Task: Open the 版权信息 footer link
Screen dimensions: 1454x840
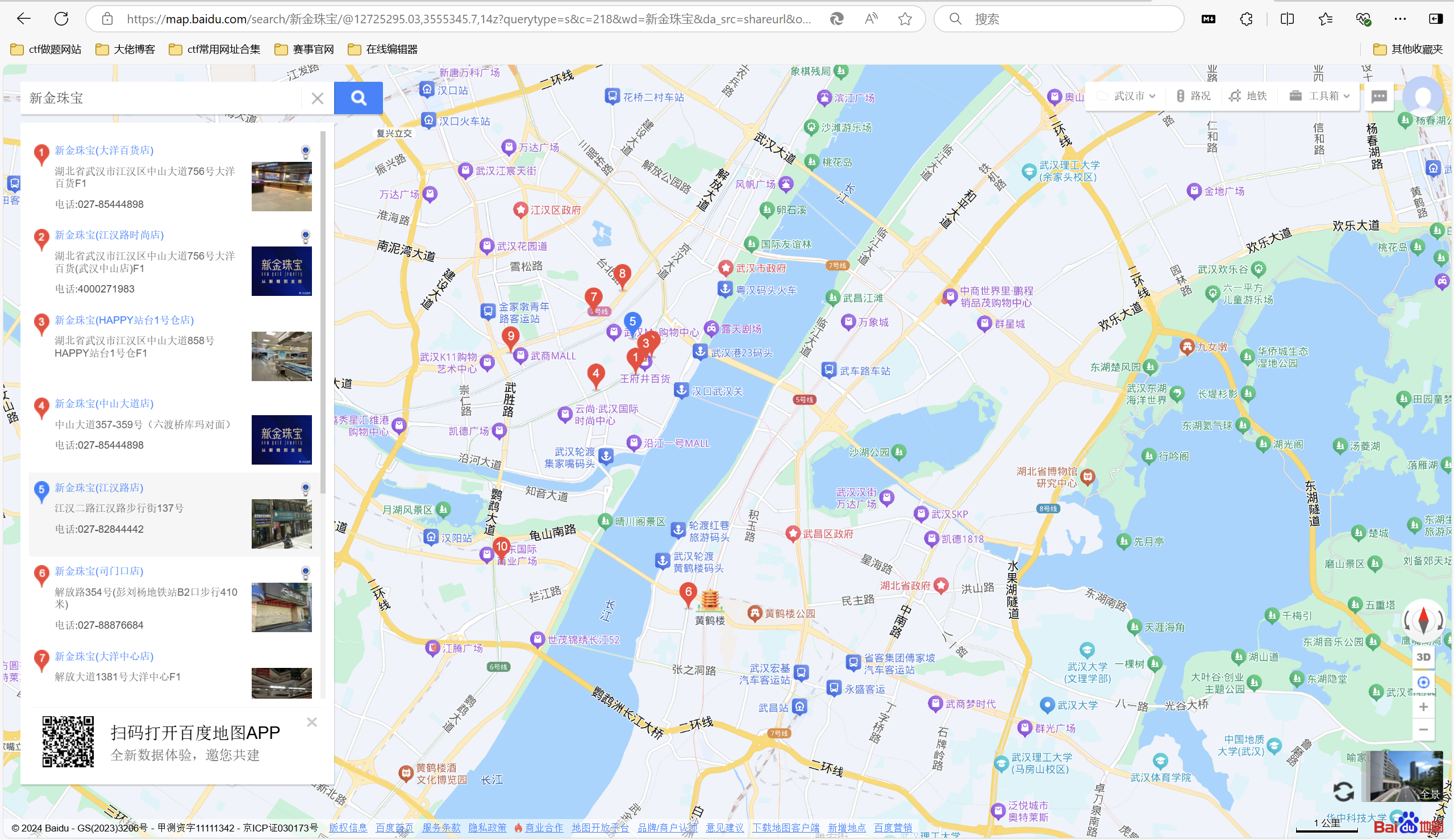Action: coord(348,828)
